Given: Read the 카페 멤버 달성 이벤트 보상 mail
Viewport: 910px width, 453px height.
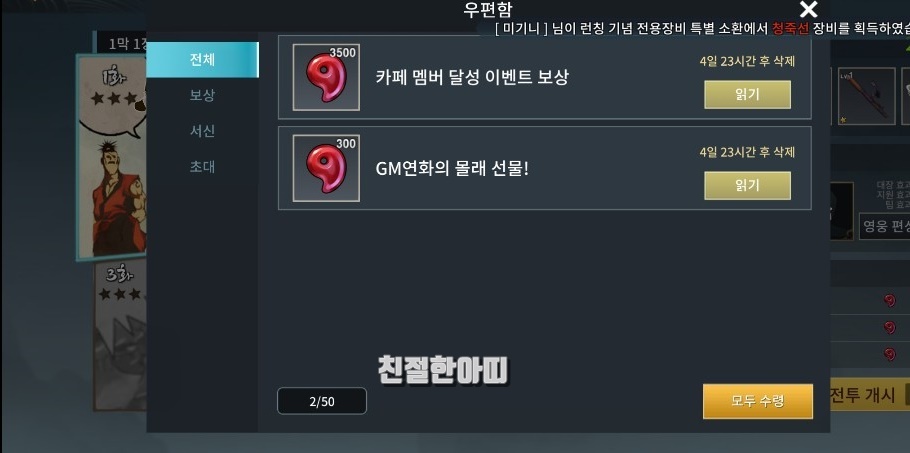Looking at the screenshot, I should 748,95.
